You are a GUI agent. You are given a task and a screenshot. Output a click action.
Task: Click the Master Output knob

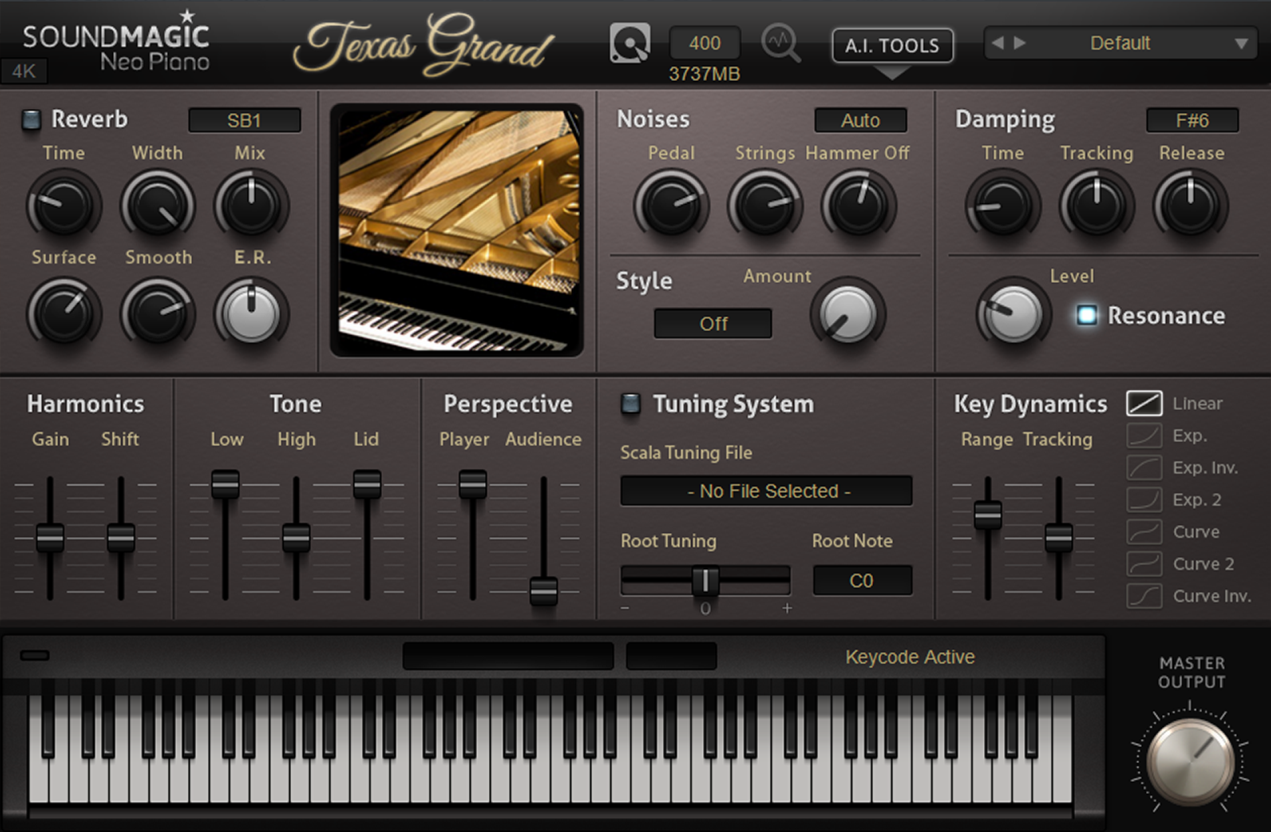1190,763
